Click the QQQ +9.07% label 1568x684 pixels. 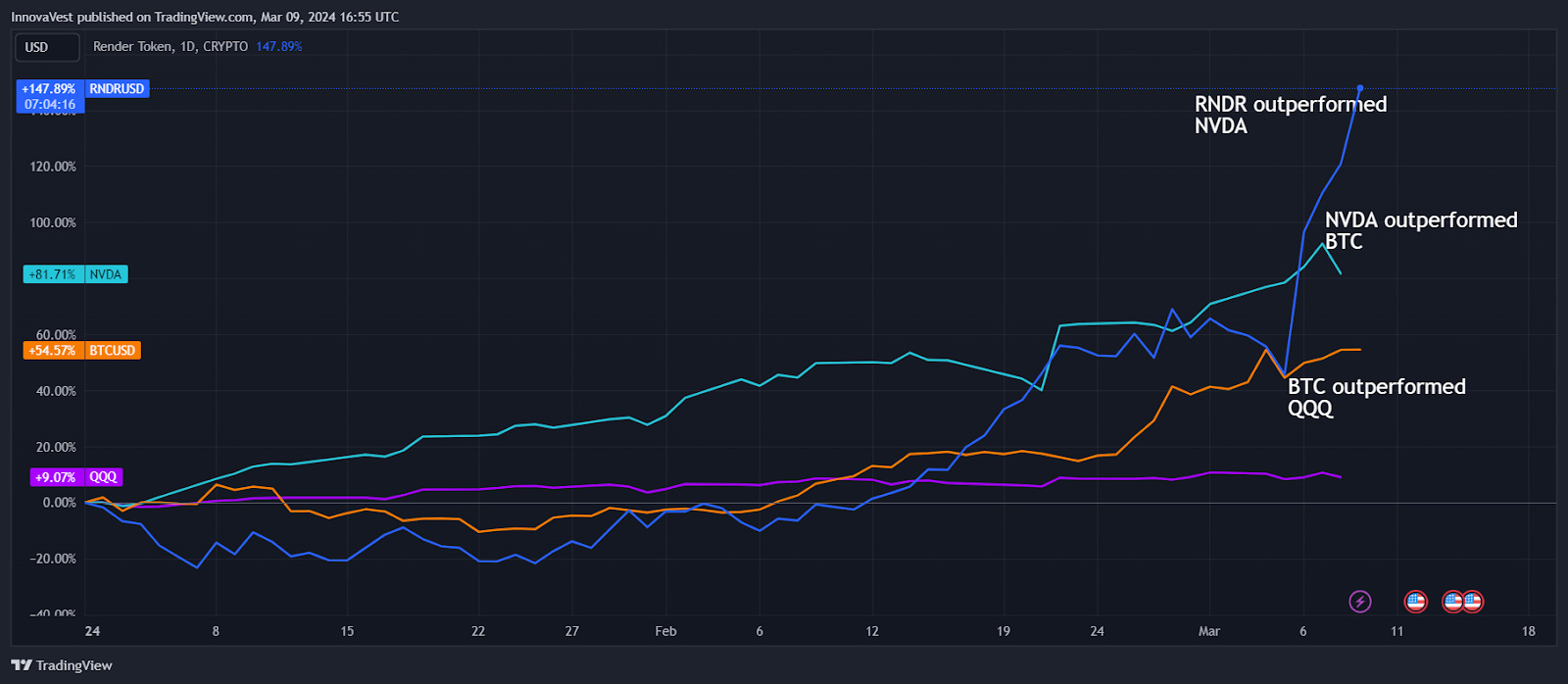coord(77,477)
